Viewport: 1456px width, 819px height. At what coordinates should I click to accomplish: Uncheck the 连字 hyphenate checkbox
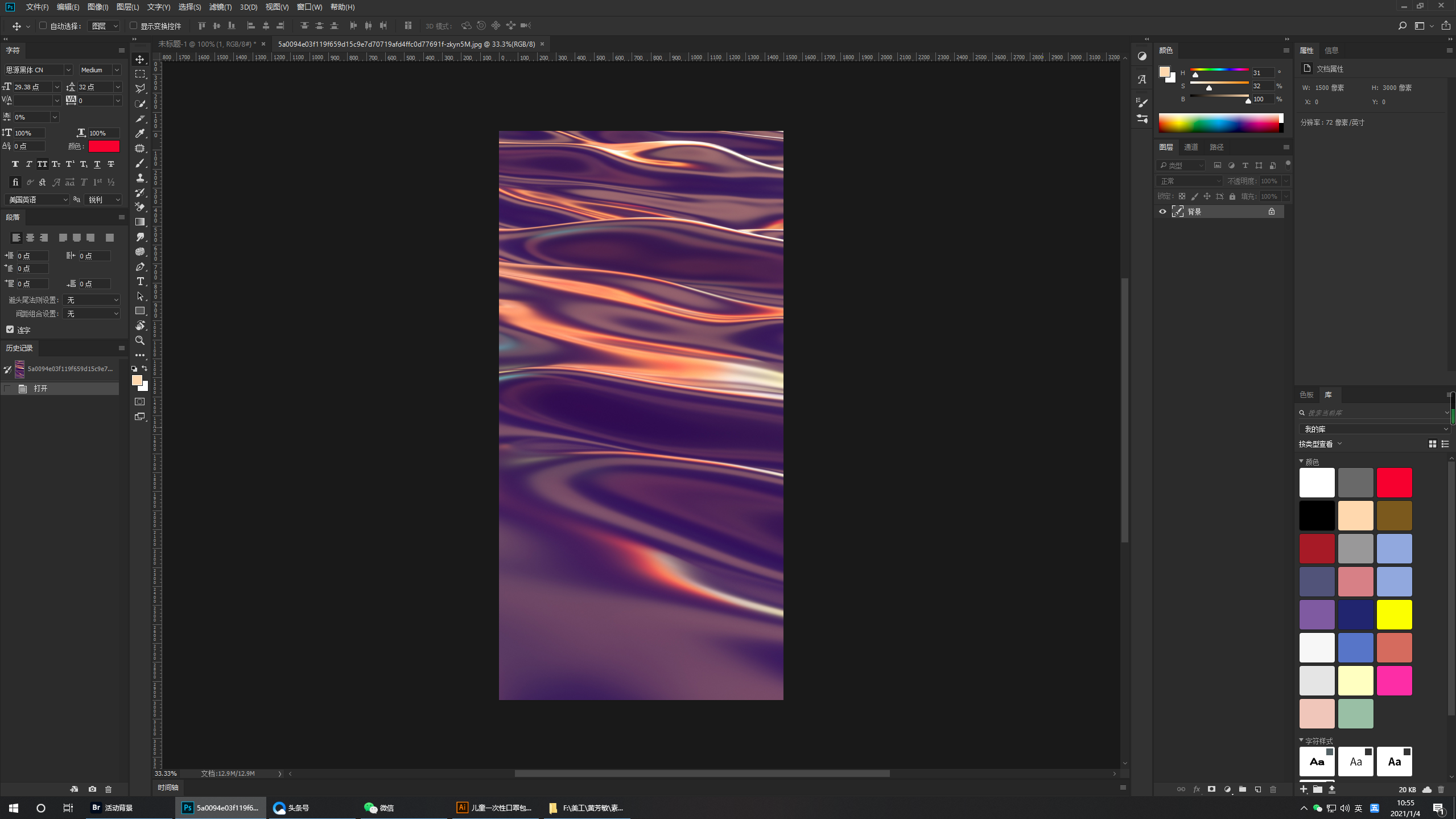point(10,330)
